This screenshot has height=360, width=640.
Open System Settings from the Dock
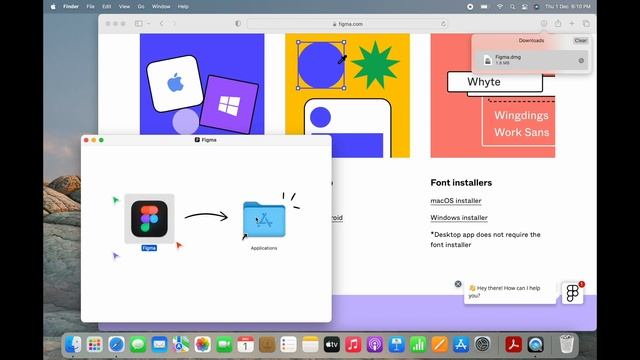(x=482, y=345)
